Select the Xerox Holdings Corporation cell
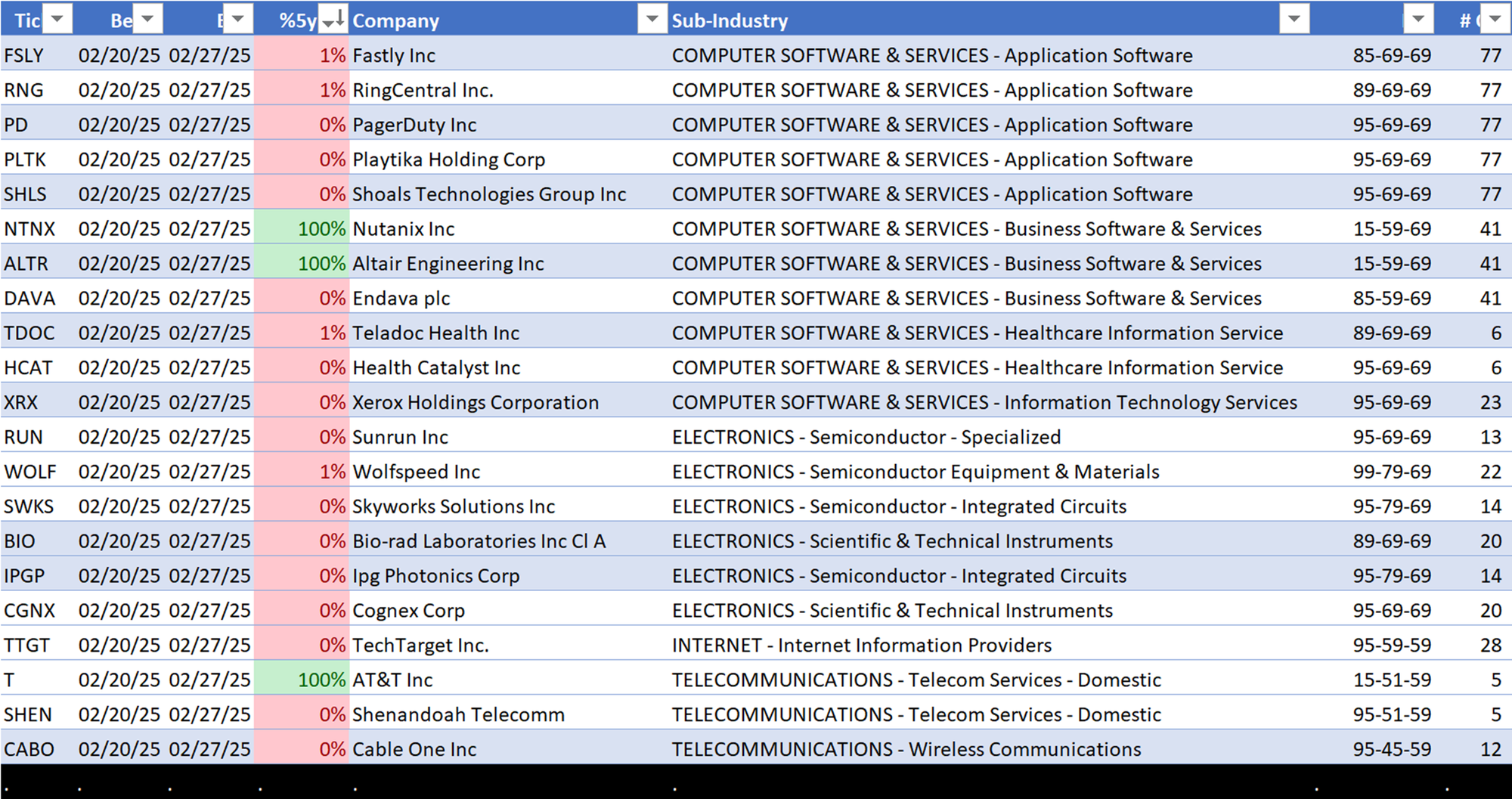This screenshot has height=799, width=1512. tap(509, 403)
